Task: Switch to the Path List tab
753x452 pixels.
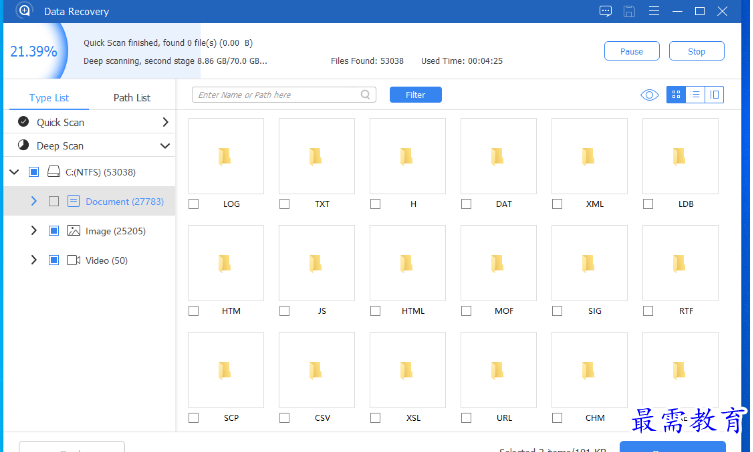Action: [x=132, y=98]
